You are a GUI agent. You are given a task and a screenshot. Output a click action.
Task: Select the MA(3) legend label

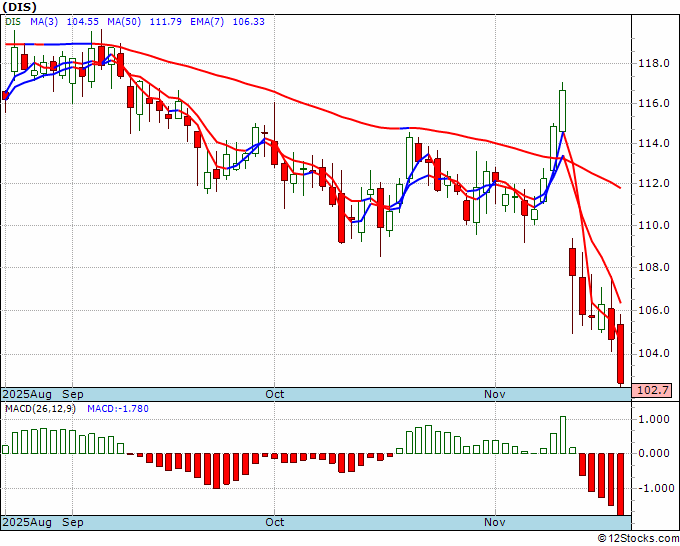pyautogui.click(x=44, y=22)
